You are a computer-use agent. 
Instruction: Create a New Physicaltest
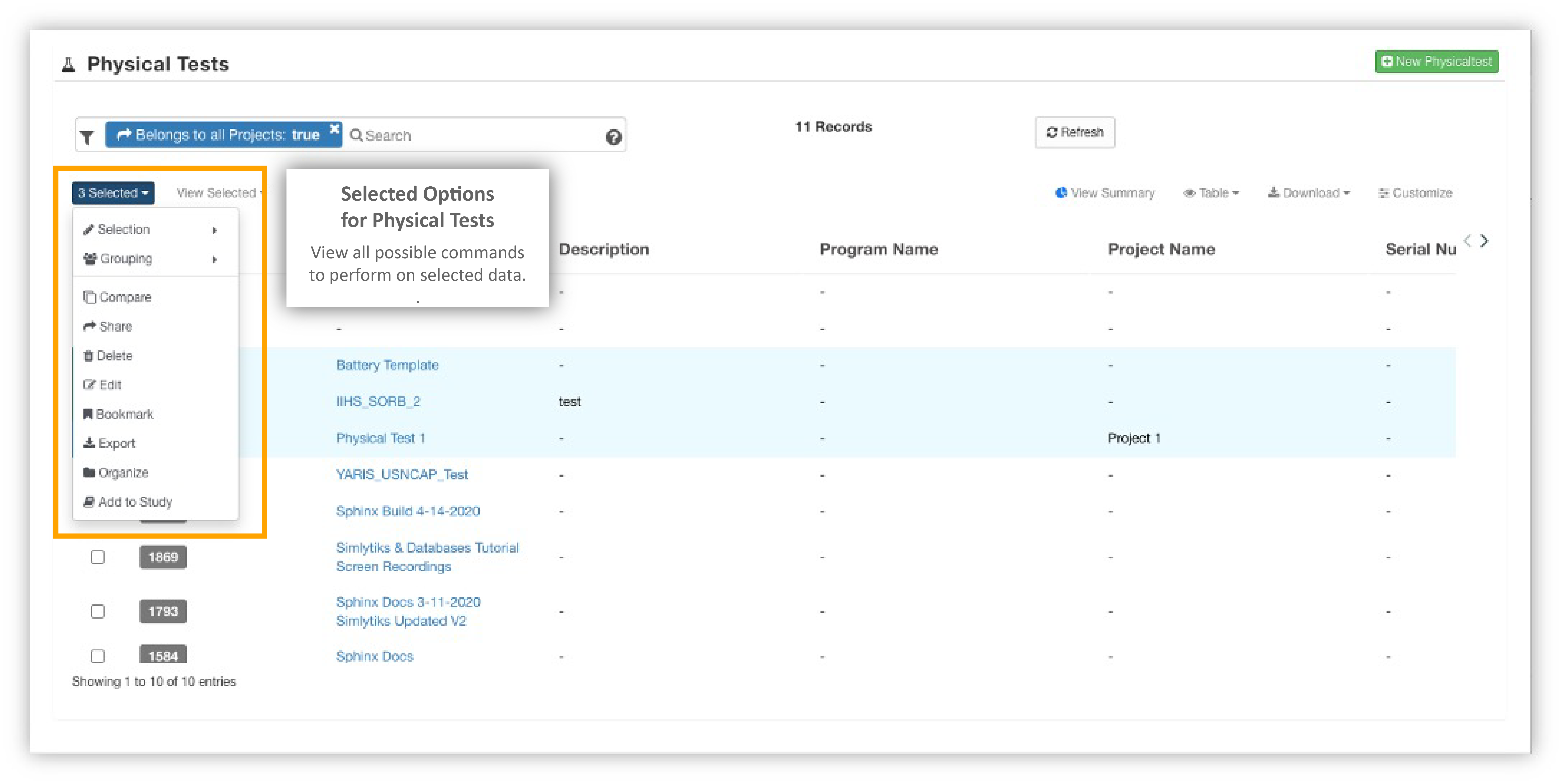[1436, 61]
